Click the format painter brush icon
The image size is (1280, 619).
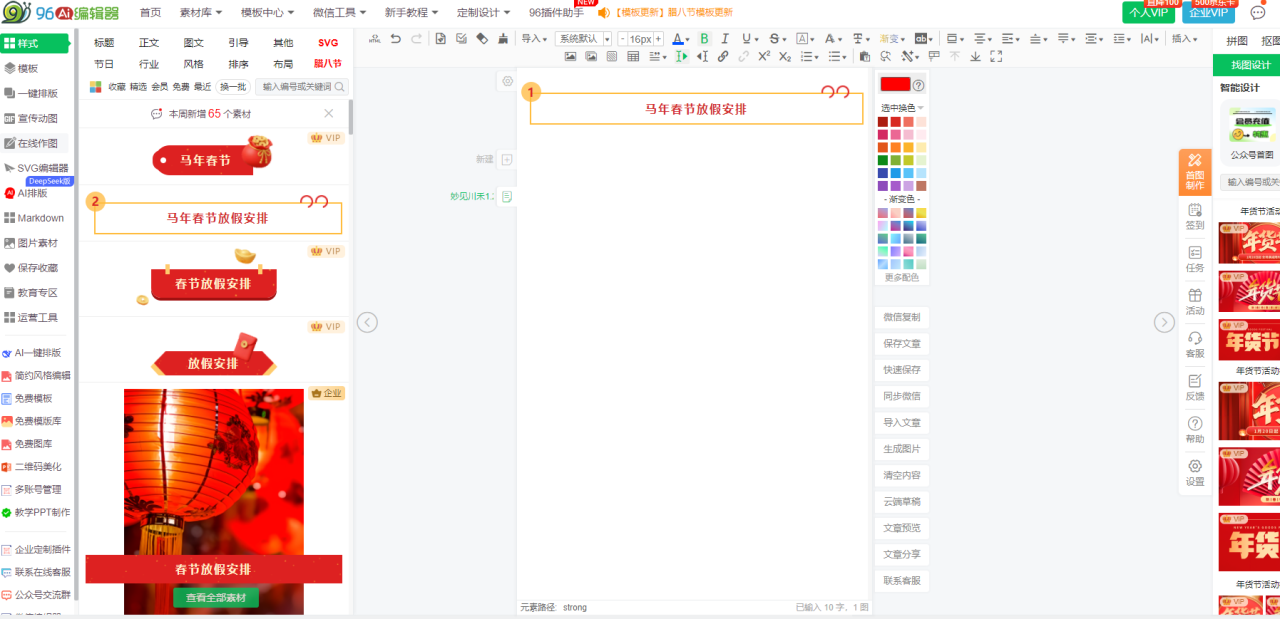(x=503, y=39)
